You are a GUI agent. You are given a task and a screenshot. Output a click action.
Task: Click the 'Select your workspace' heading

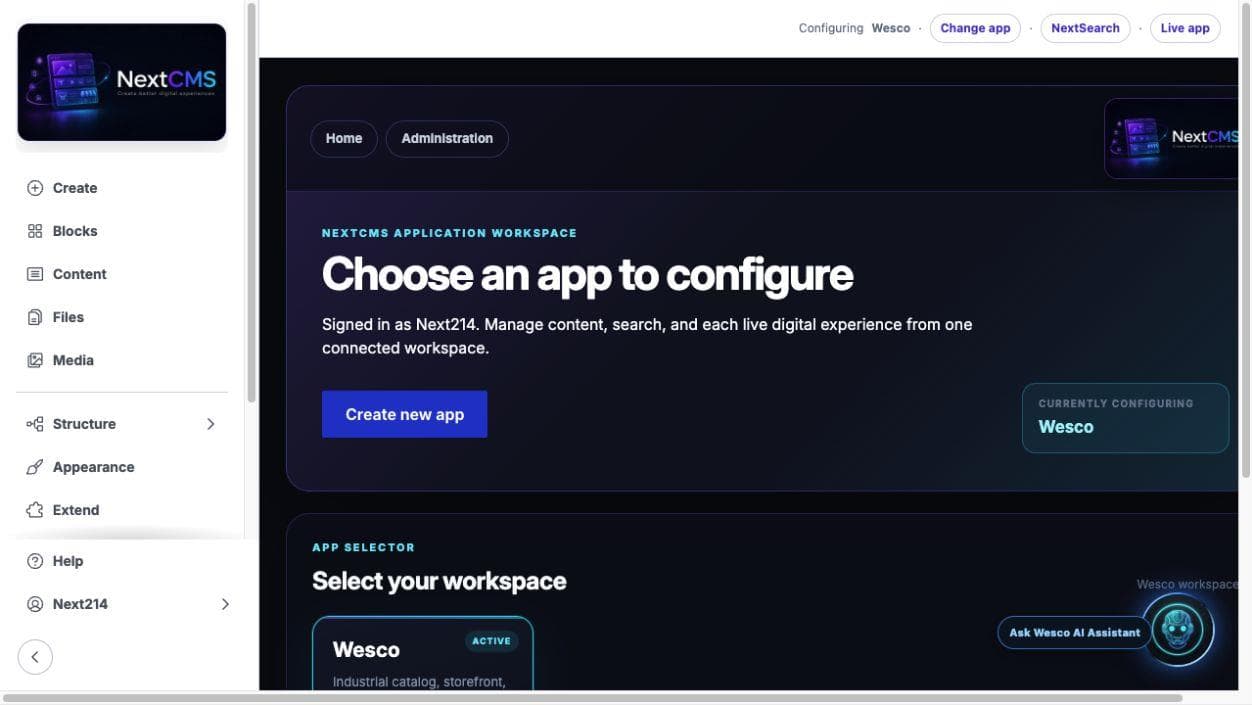coord(439,581)
